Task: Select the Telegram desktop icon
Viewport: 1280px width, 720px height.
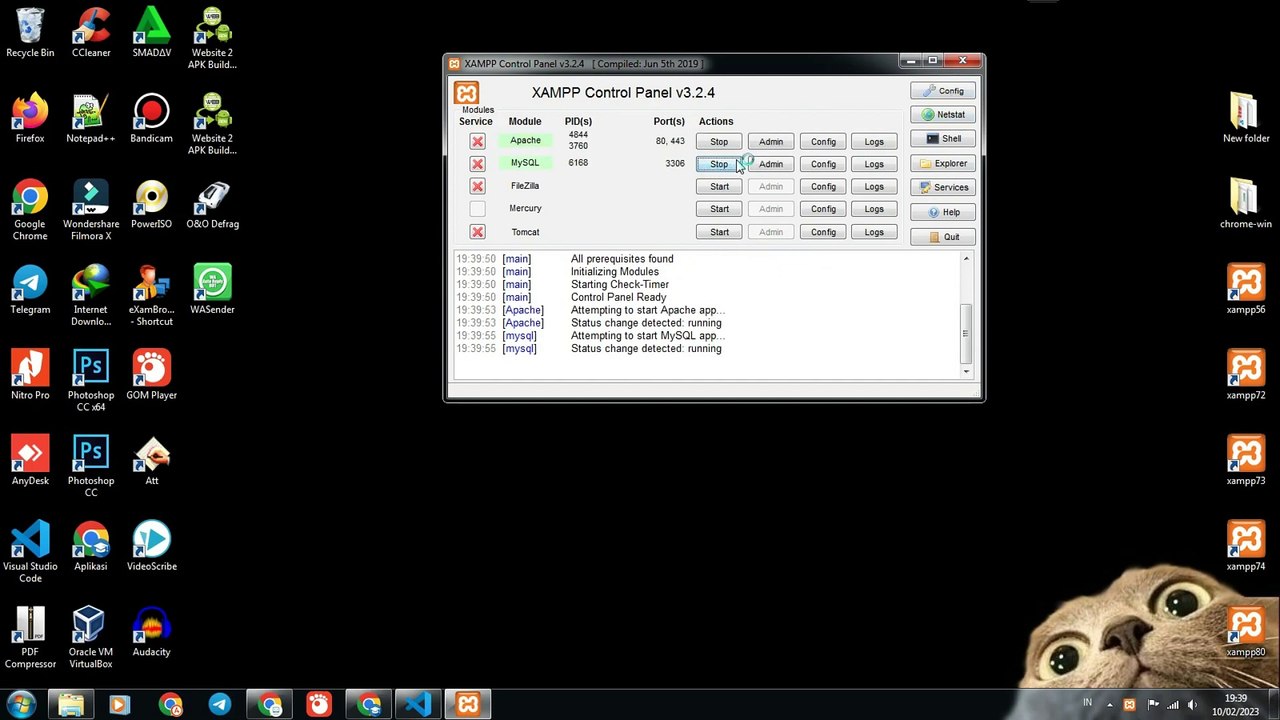Action: (x=30, y=291)
